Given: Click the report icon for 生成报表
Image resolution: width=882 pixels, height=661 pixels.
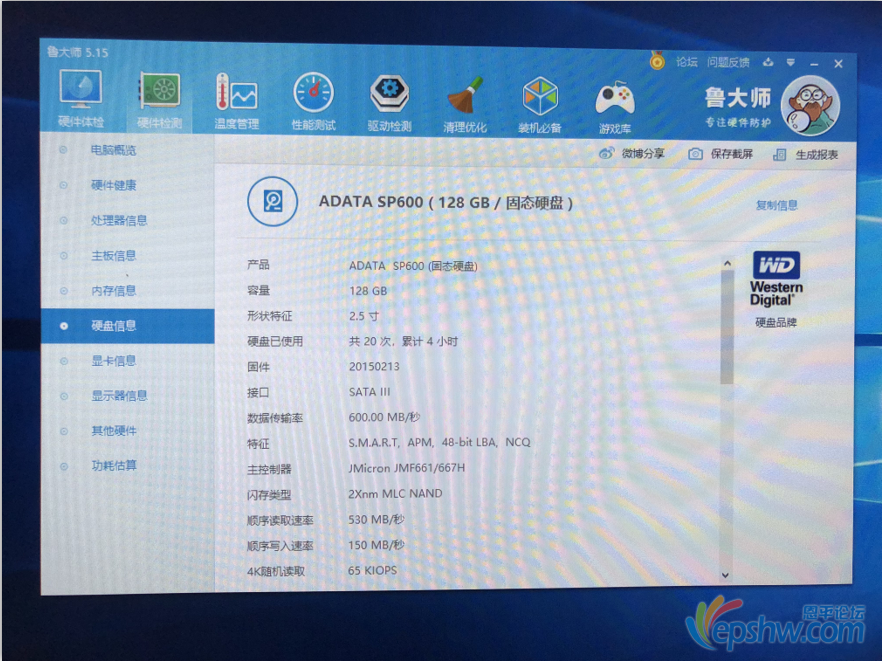Looking at the screenshot, I should 780,155.
